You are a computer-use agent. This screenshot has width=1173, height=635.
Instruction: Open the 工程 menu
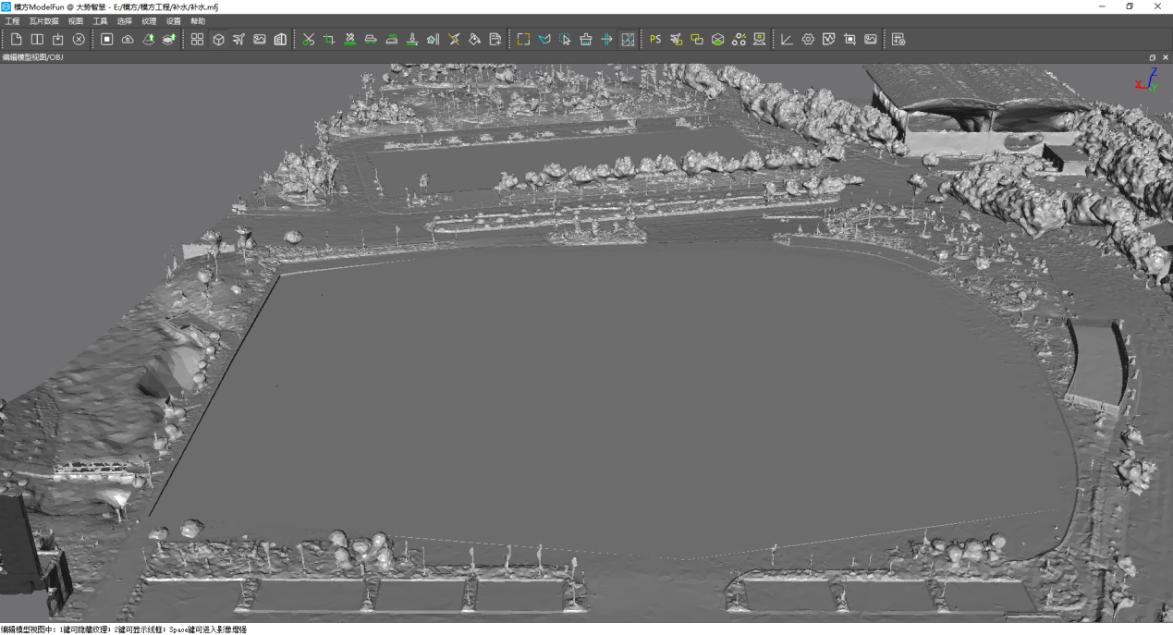(12, 21)
